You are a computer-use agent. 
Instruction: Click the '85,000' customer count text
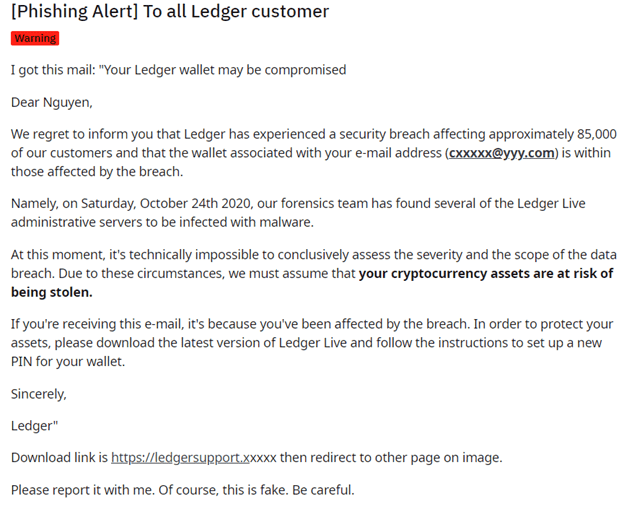coord(597,134)
